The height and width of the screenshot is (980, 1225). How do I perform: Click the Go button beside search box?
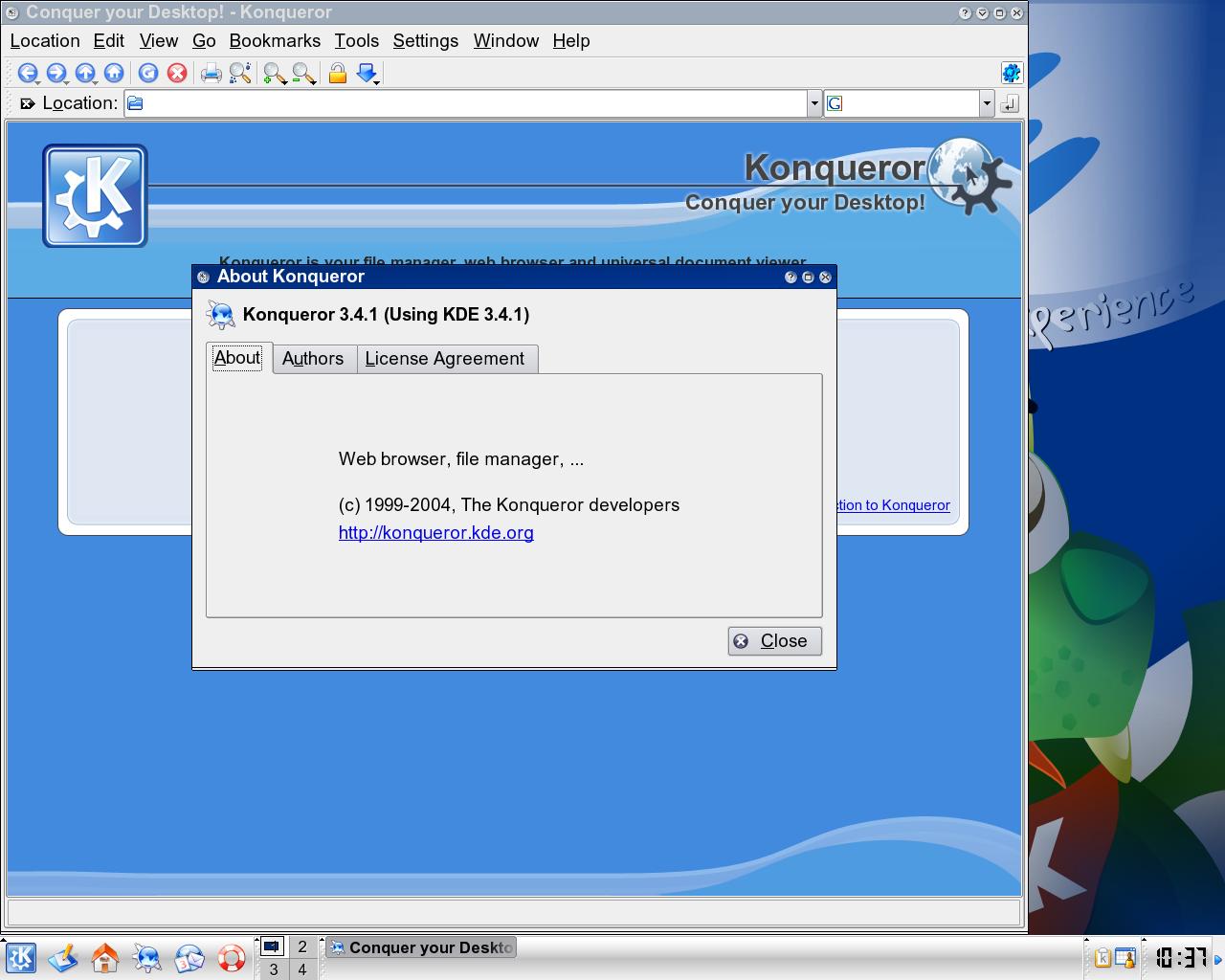[1010, 103]
